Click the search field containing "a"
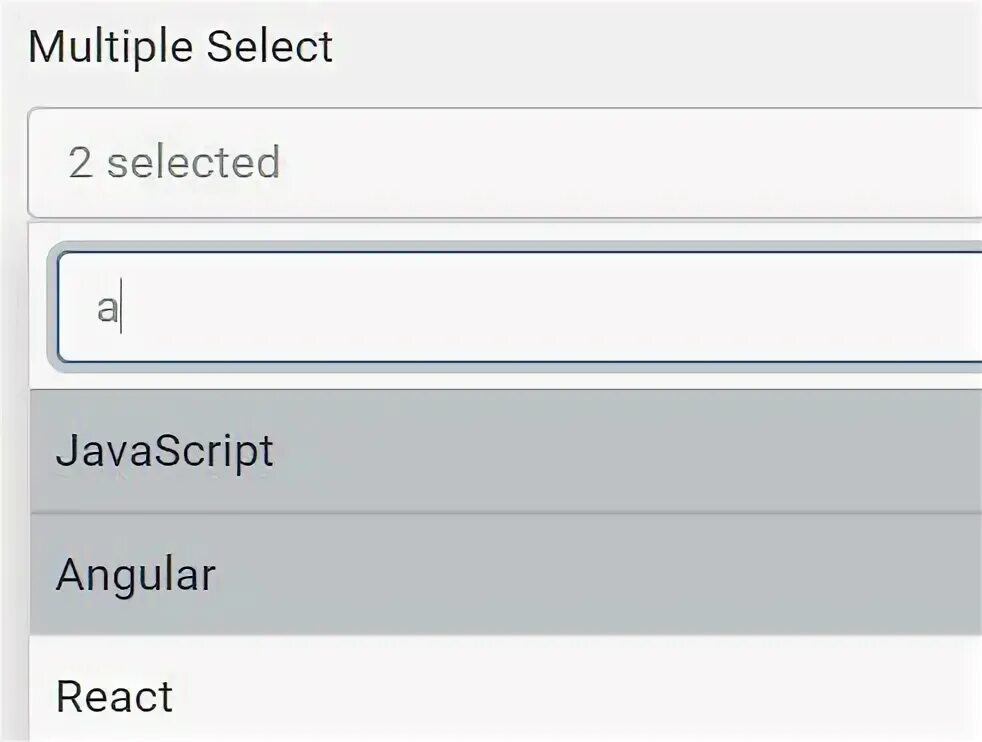 click(x=520, y=308)
